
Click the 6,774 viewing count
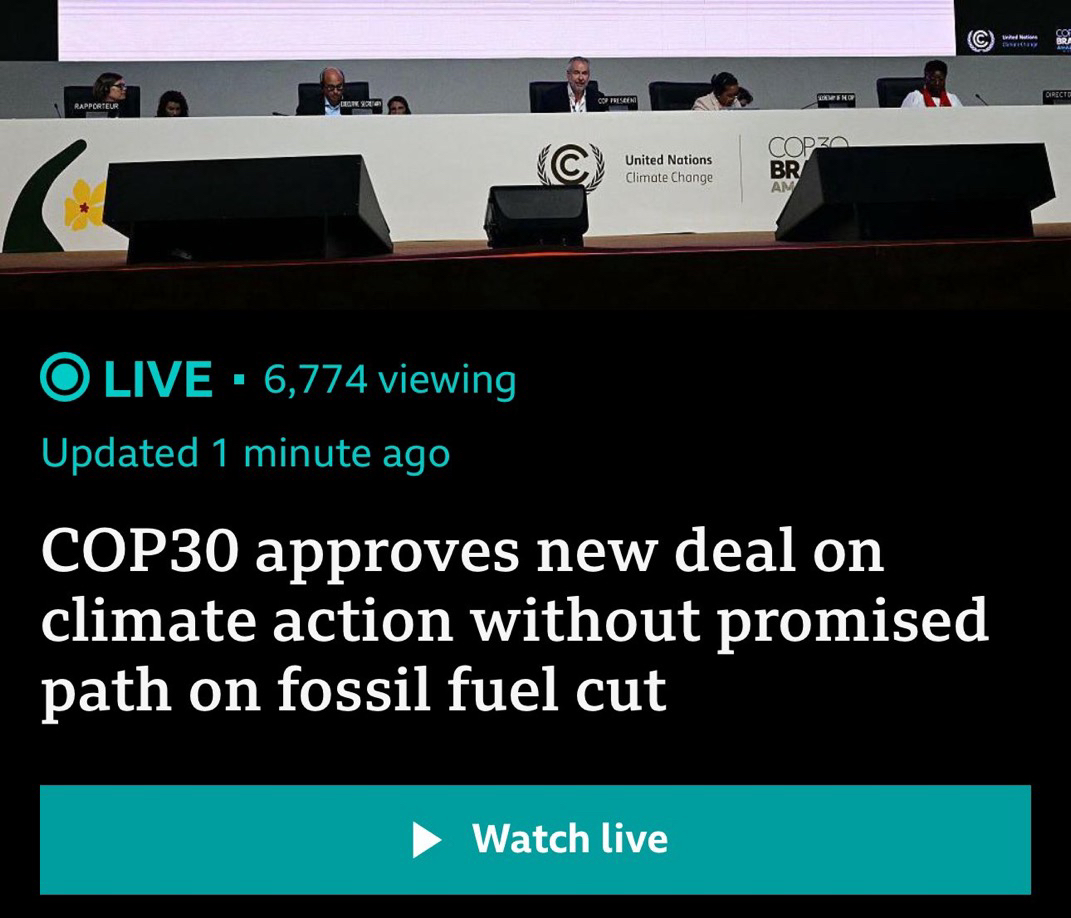click(x=389, y=380)
